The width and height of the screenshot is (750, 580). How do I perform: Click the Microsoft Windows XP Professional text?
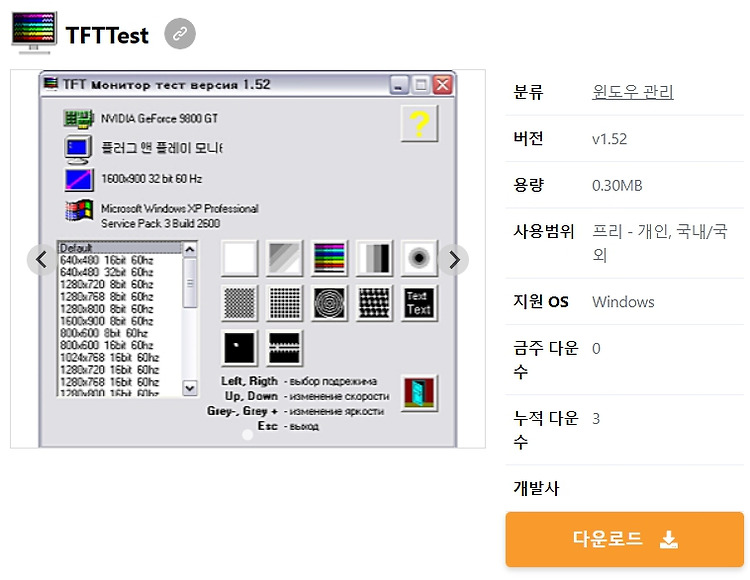pyautogui.click(x=179, y=208)
